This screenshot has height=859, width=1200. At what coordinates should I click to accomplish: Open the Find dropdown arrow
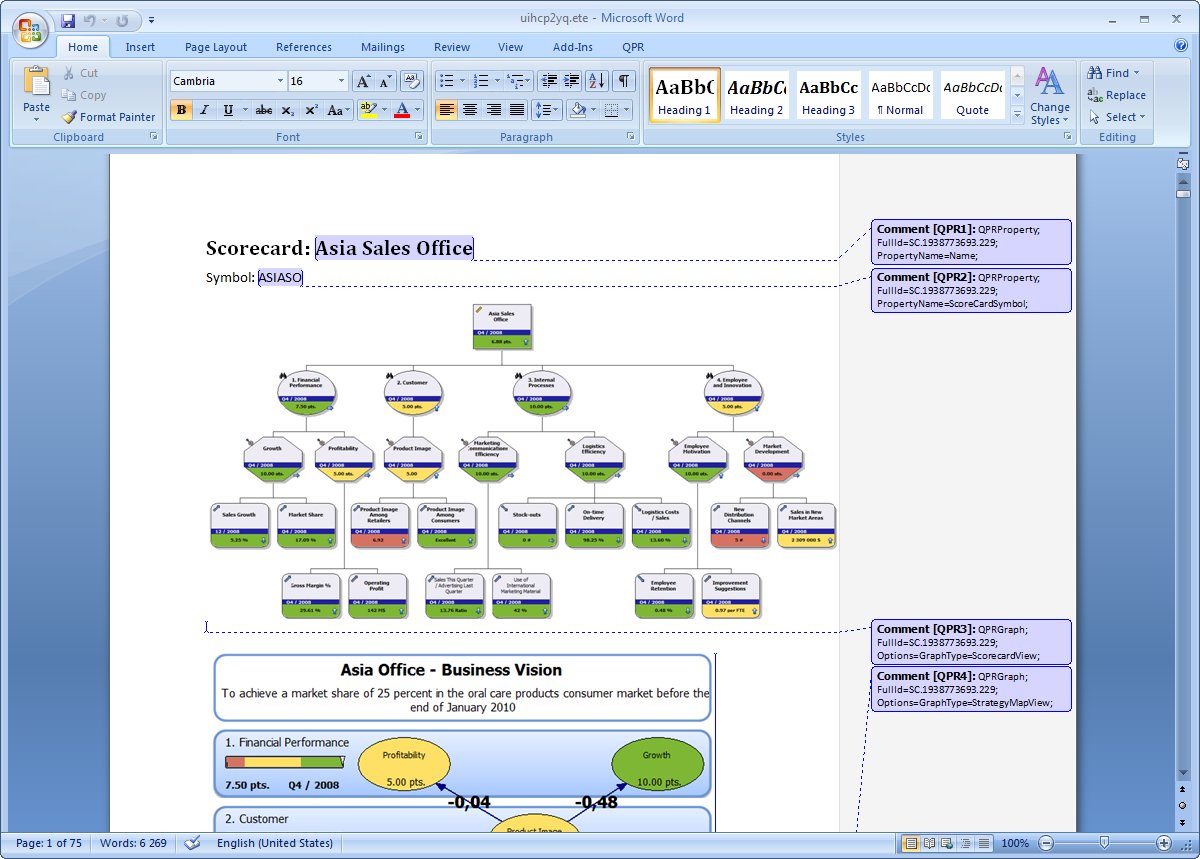coord(1136,73)
